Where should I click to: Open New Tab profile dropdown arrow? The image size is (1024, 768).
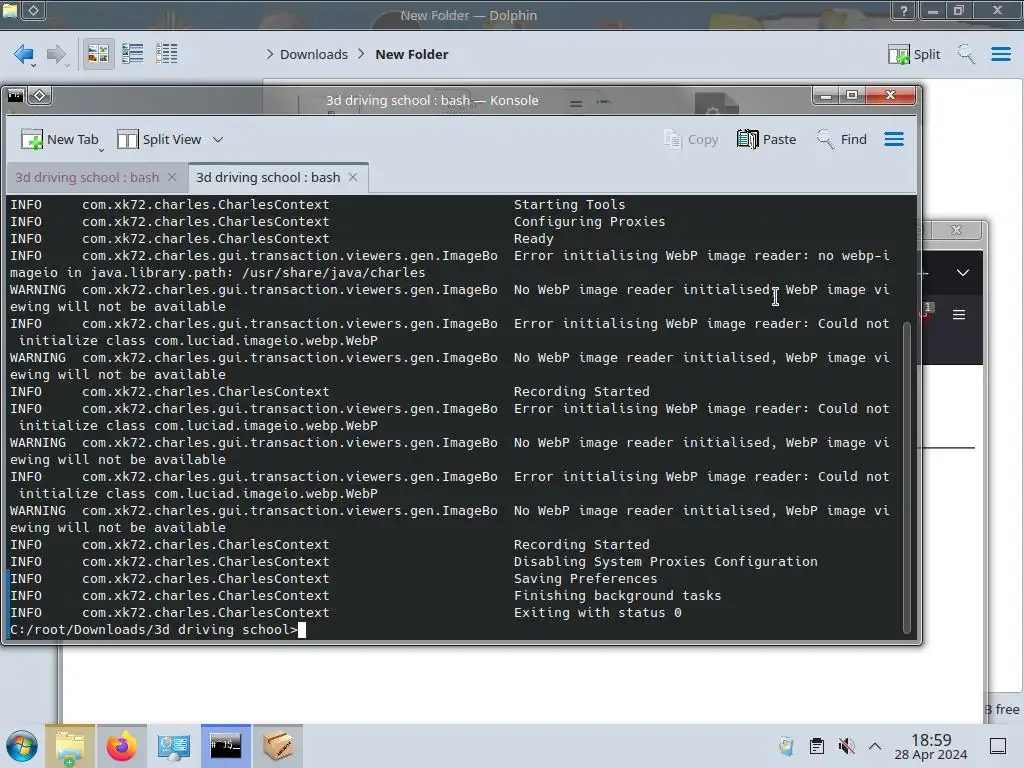tap(101, 150)
